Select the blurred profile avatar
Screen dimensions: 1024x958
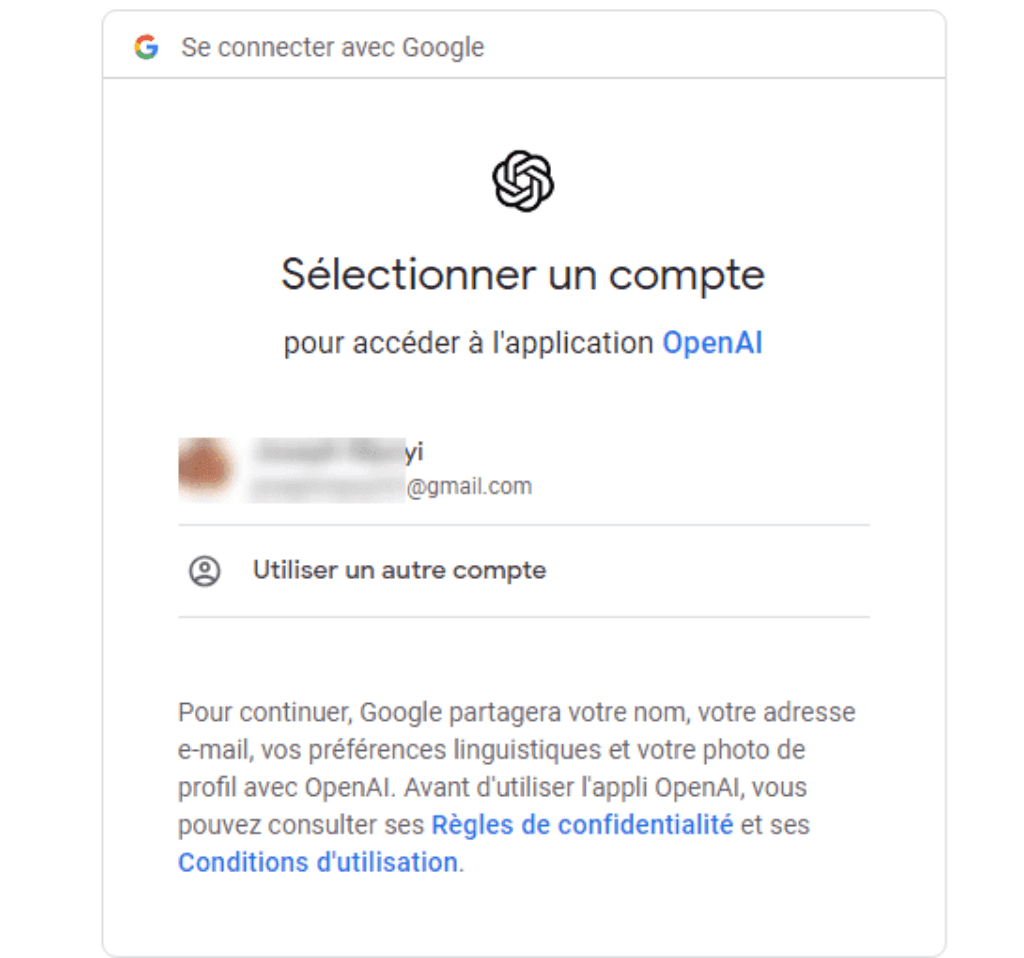point(205,469)
